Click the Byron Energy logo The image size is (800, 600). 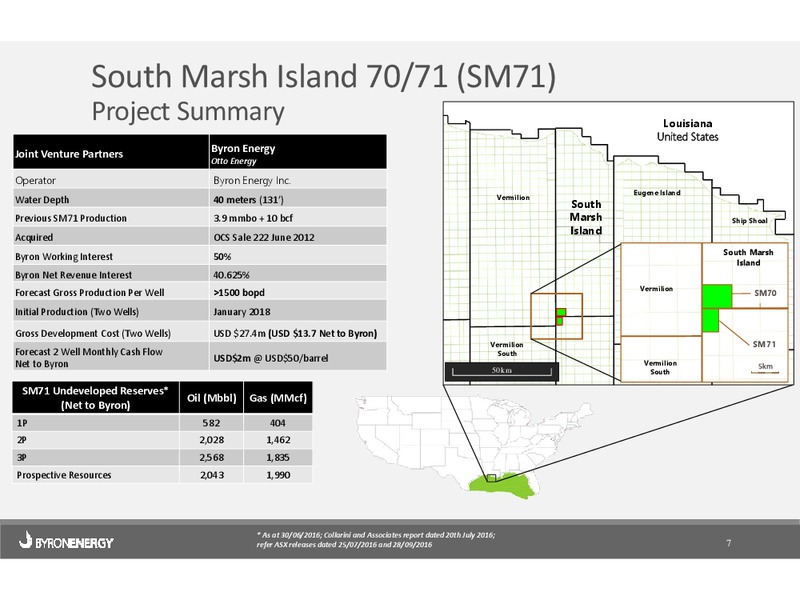point(66,540)
